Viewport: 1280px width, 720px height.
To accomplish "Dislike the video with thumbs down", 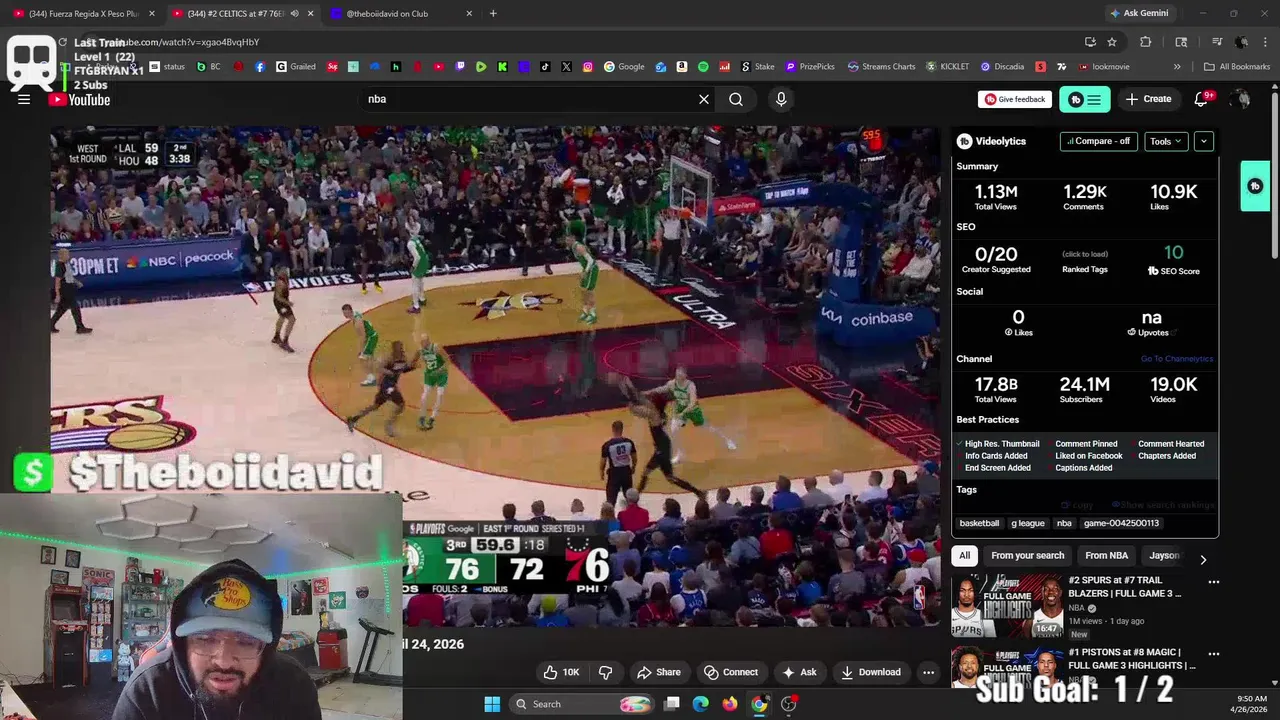I will [605, 672].
